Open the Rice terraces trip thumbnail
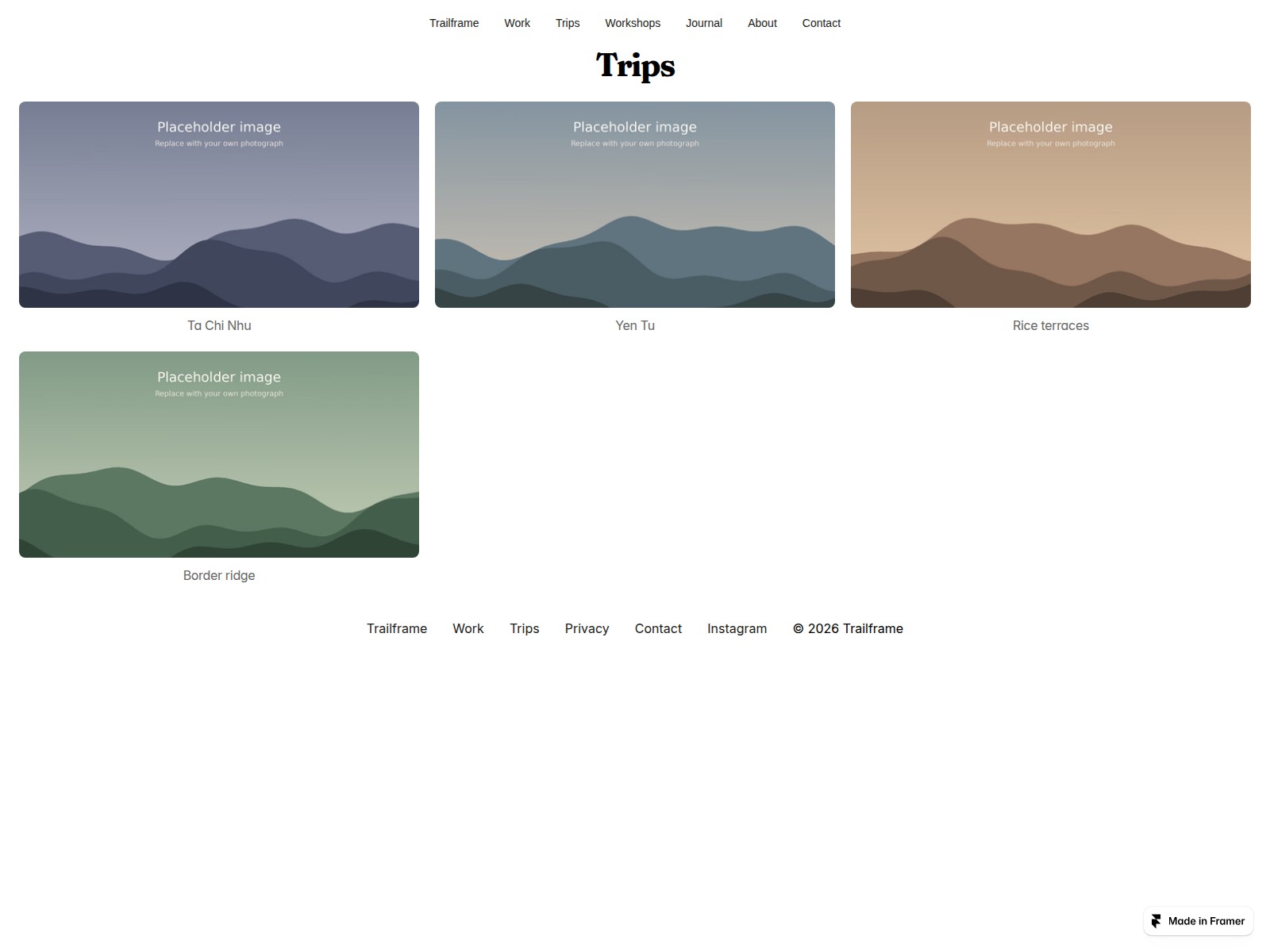The height and width of the screenshot is (952, 1270). (x=1051, y=205)
